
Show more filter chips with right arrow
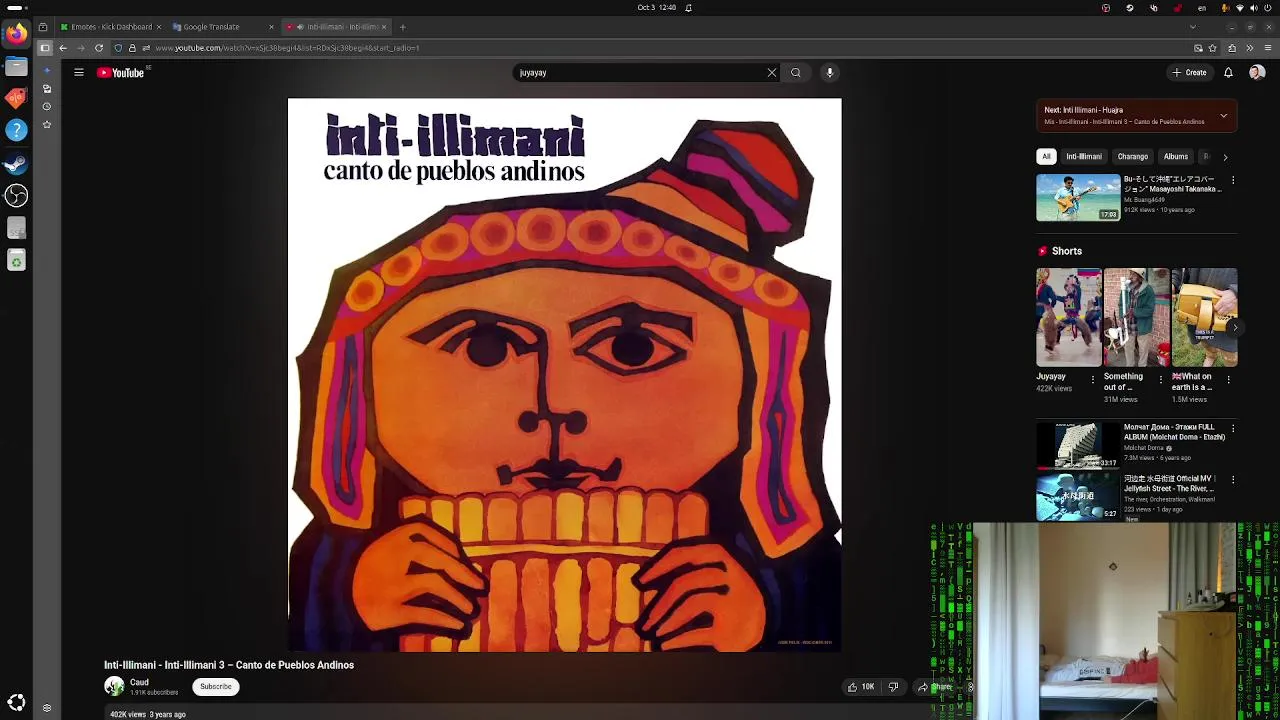[x=1225, y=157]
